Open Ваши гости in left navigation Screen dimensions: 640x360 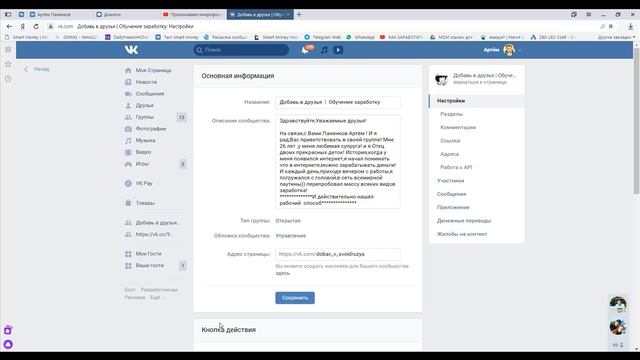150,266
